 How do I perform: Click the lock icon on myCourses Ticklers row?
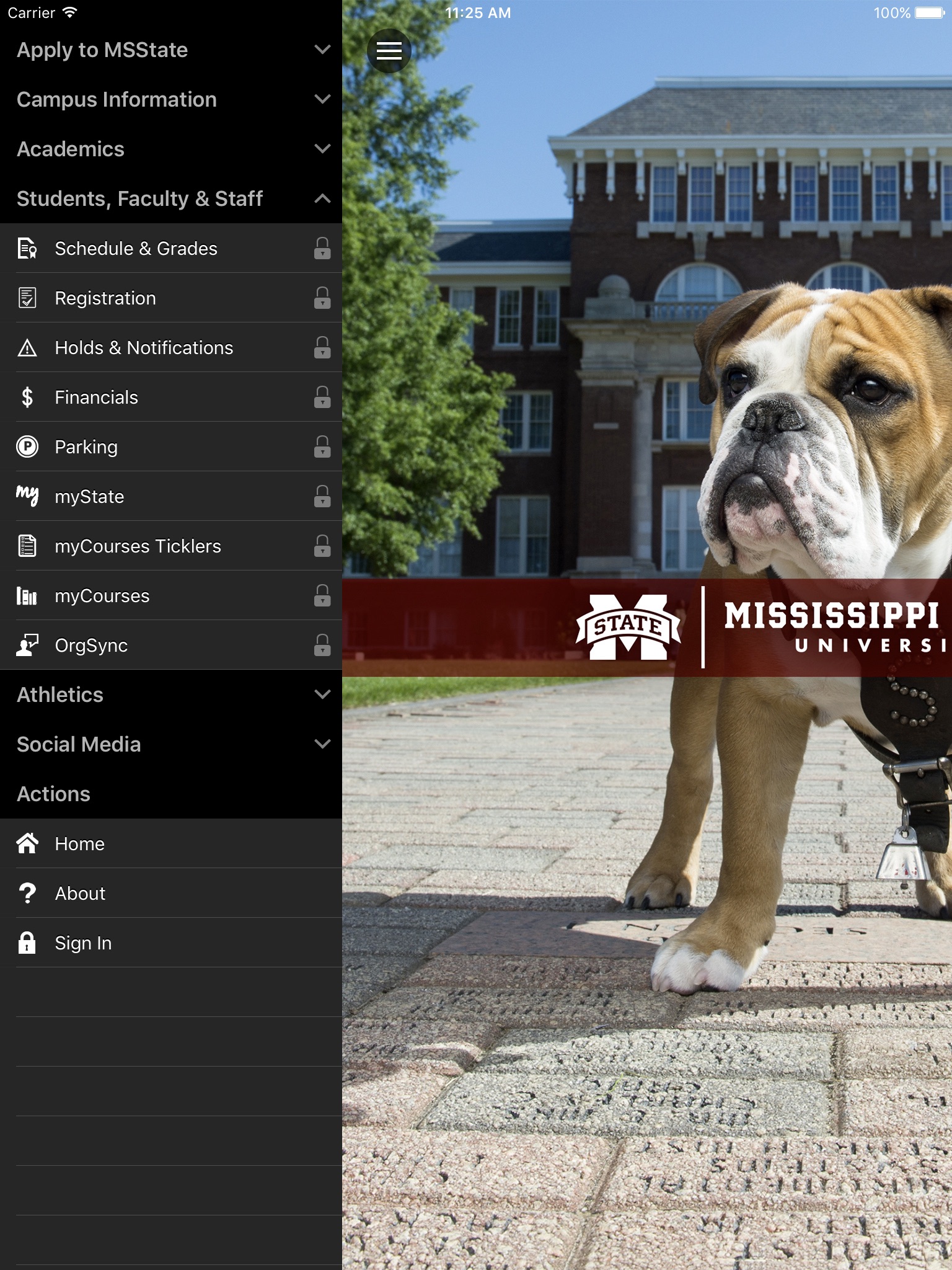(x=322, y=546)
